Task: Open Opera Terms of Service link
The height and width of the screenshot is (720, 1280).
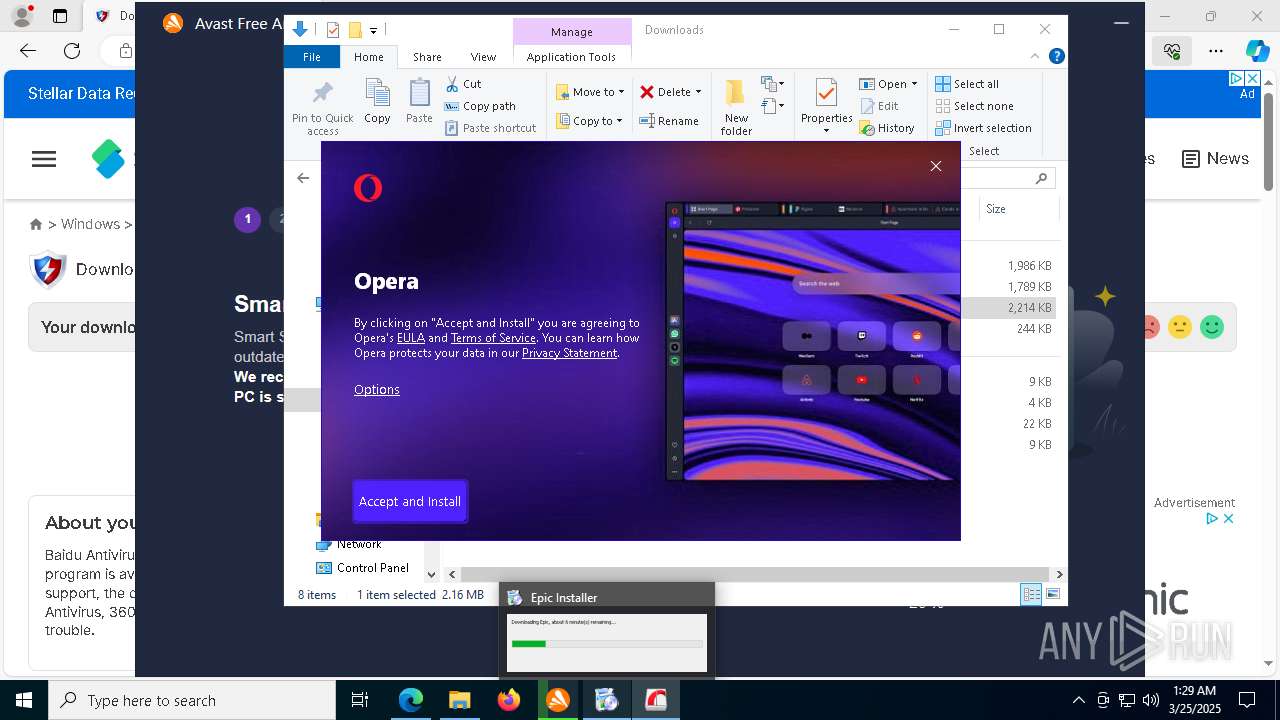Action: coord(493,338)
